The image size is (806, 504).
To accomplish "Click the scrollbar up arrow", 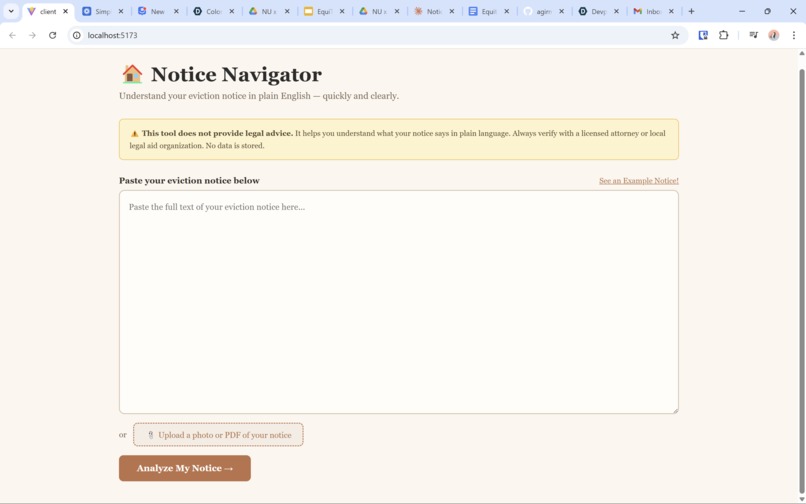I will pyautogui.click(x=801, y=53).
